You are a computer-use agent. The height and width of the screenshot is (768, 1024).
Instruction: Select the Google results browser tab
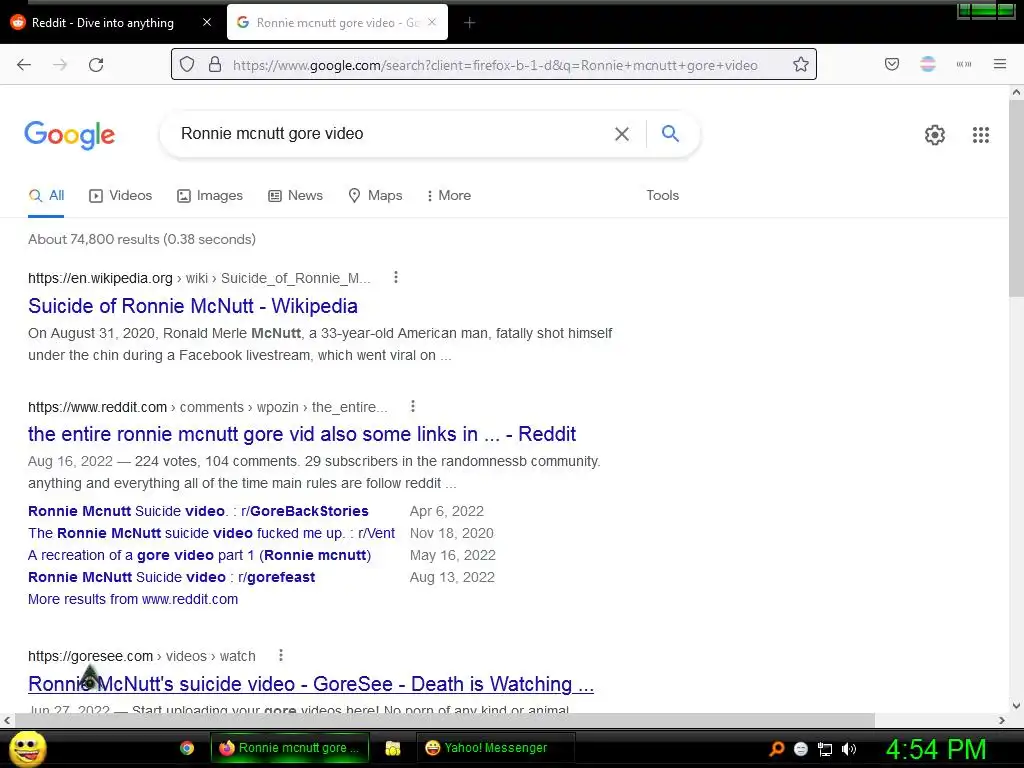(x=338, y=23)
